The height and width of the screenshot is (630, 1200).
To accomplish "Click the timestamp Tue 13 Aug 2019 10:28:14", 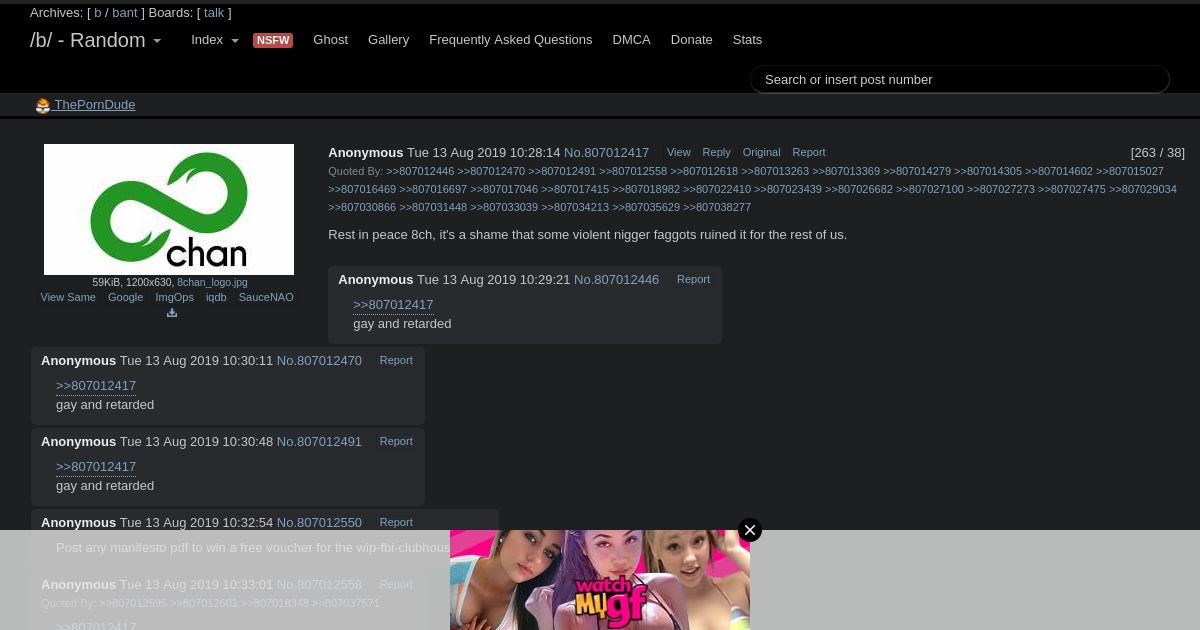I will (484, 153).
